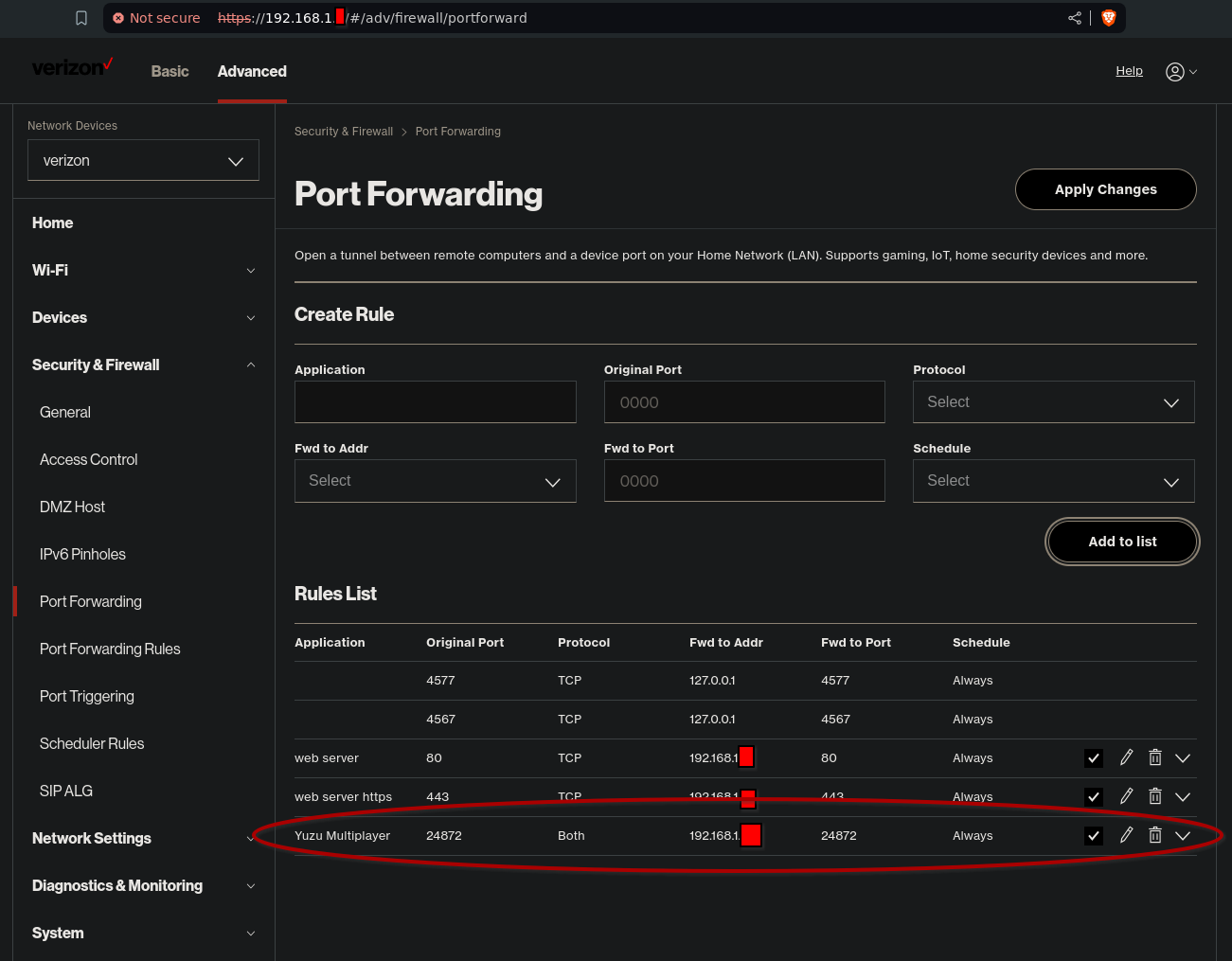Viewport: 1232px width, 961px height.
Task: Click the Yuzu Multiplayer application name
Action: click(x=342, y=835)
